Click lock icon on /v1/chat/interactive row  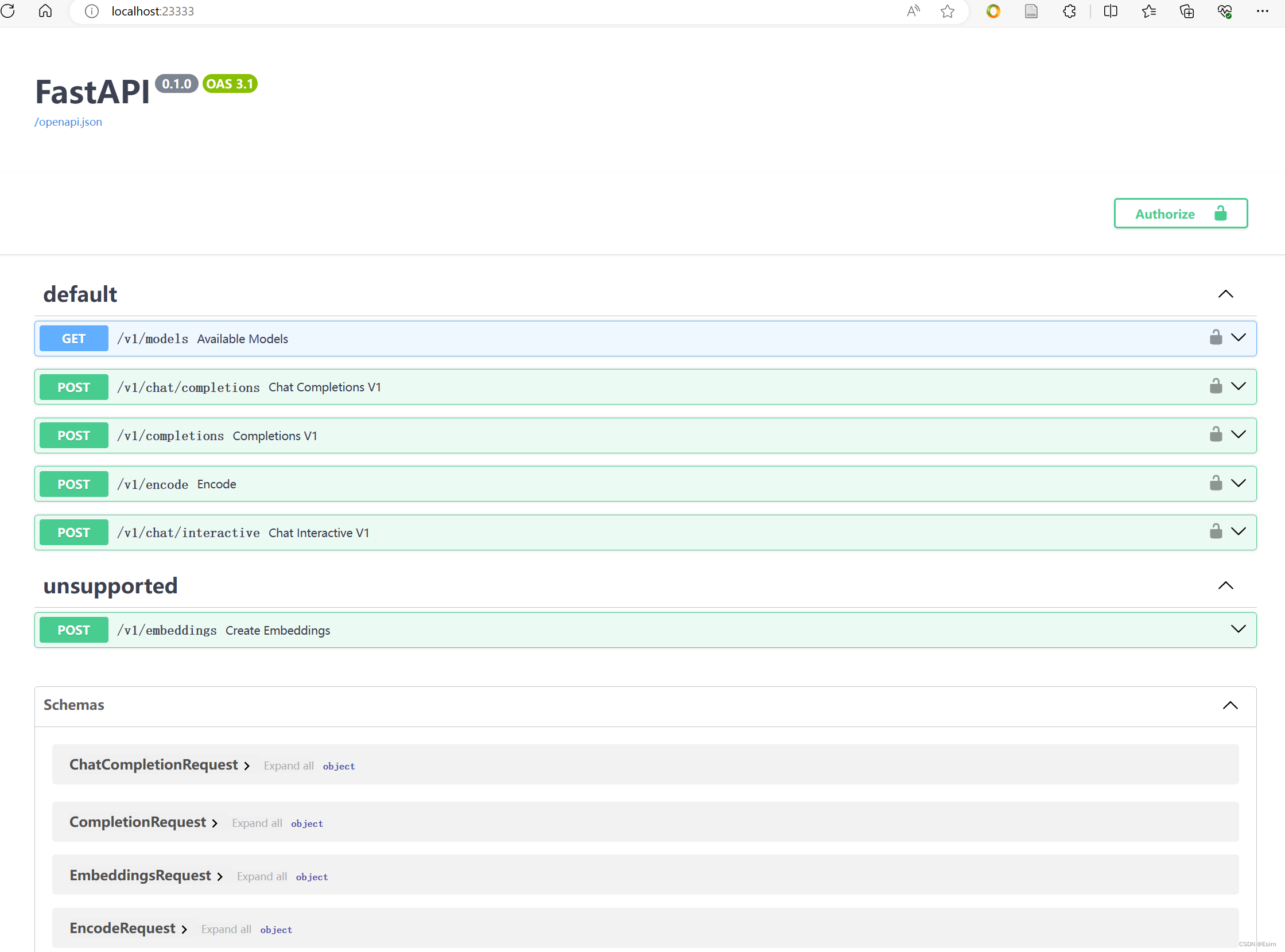pos(1216,531)
